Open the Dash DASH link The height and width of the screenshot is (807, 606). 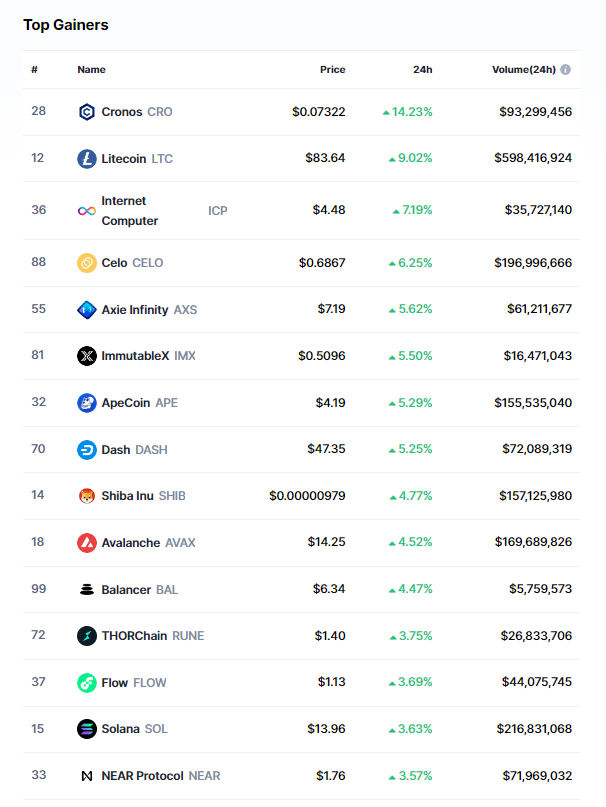[134, 449]
